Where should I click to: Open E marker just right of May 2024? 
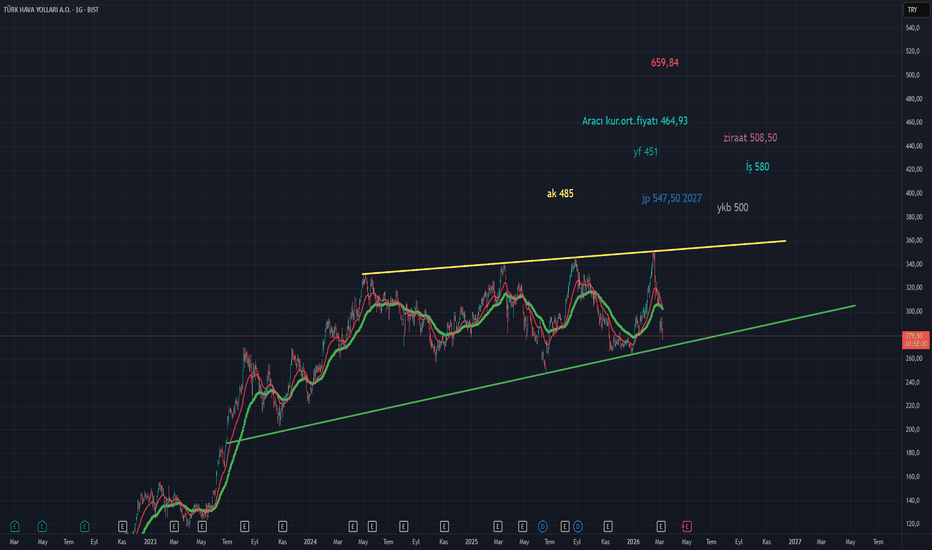[x=372, y=526]
